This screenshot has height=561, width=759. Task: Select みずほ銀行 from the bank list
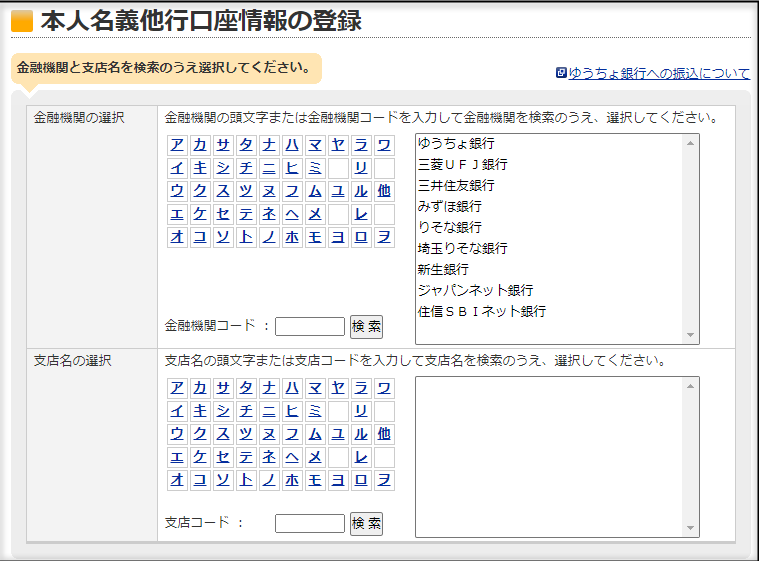click(449, 206)
